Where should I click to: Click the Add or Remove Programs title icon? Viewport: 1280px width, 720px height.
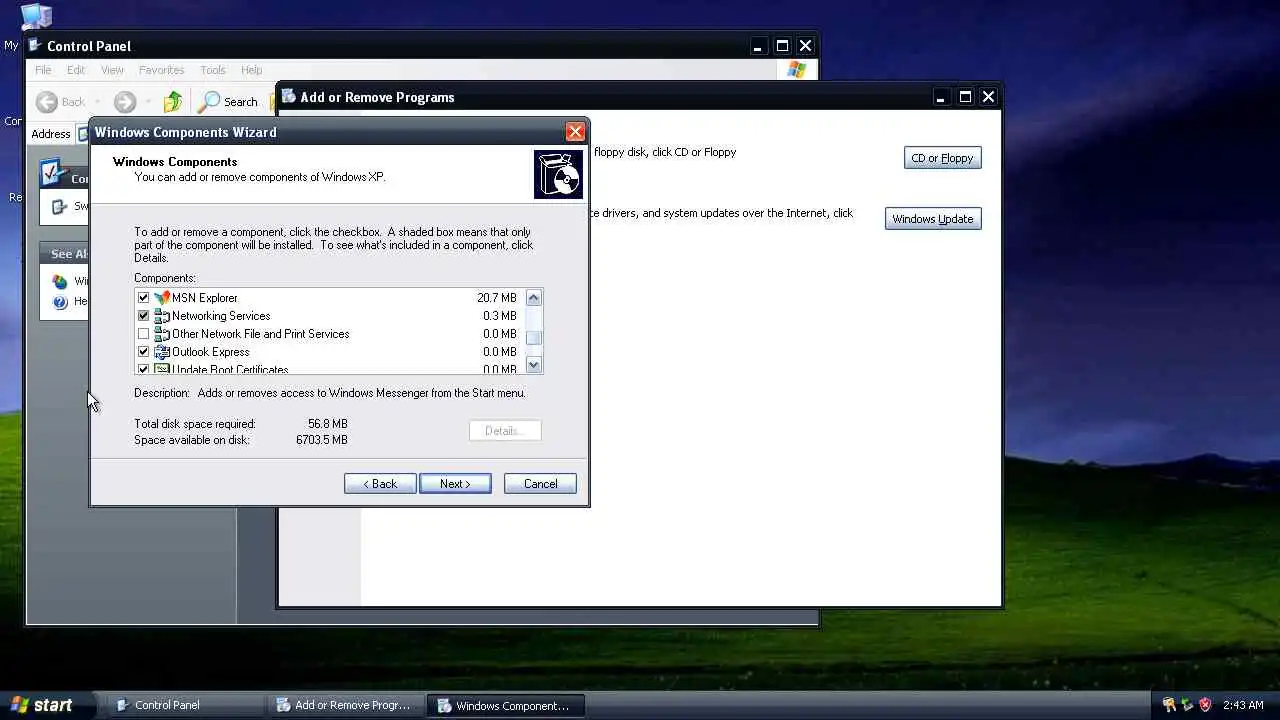[x=288, y=96]
